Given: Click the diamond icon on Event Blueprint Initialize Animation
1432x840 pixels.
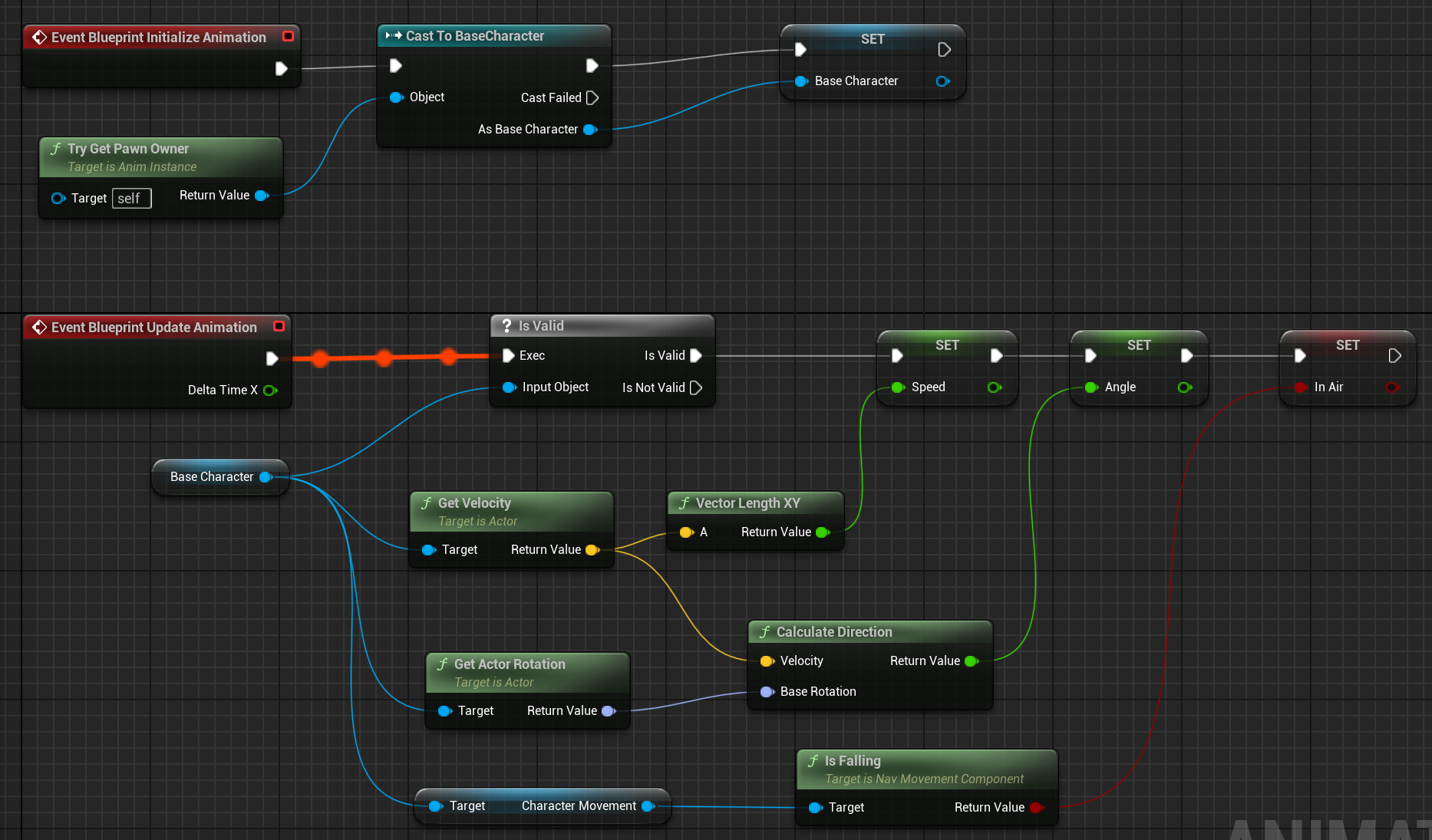Looking at the screenshot, I should tap(40, 36).
